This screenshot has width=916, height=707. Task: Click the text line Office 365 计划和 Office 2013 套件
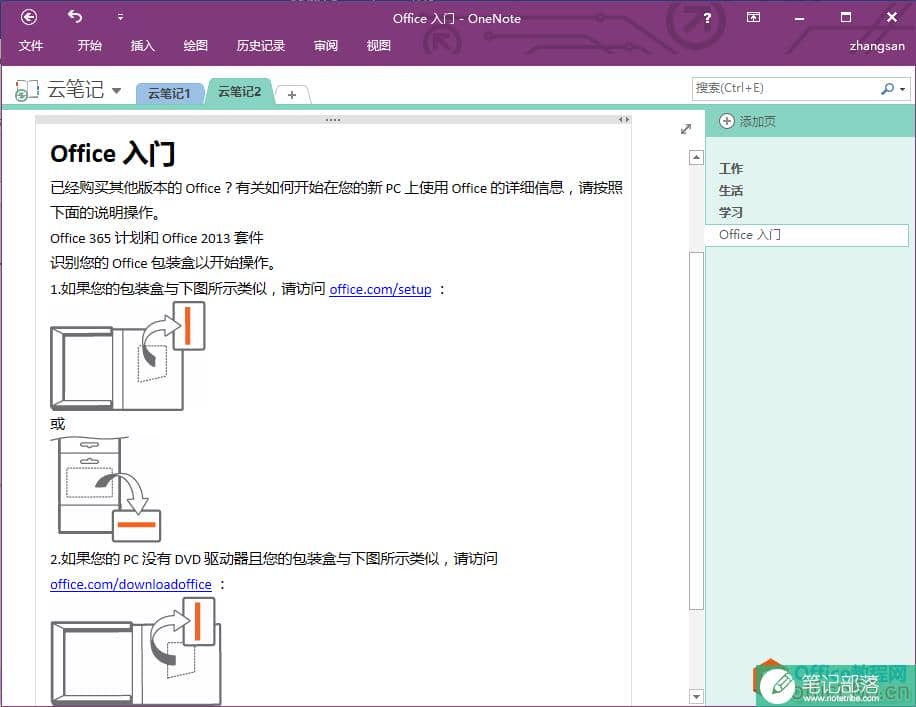157,238
